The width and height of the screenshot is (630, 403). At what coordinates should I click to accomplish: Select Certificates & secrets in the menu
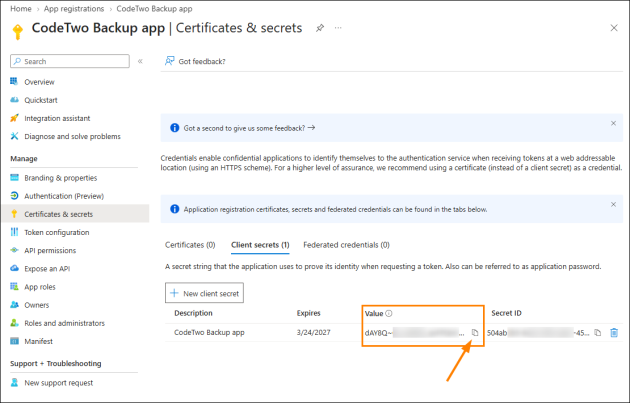tap(76, 214)
